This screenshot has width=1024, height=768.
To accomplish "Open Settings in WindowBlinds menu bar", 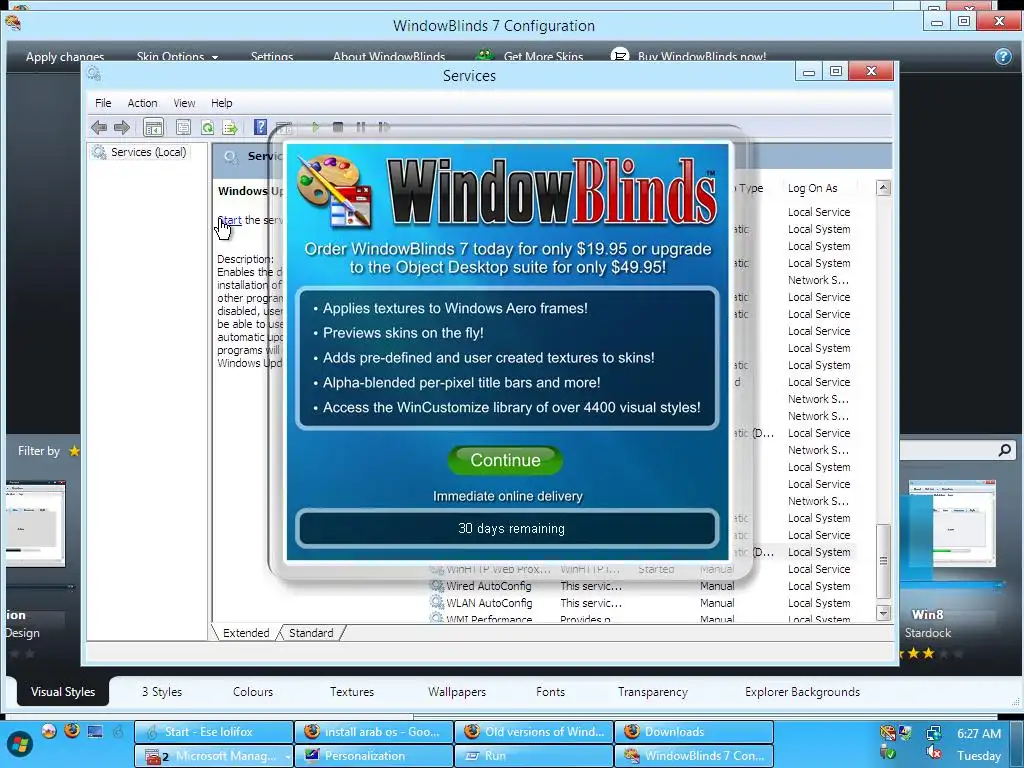I will click(x=272, y=56).
